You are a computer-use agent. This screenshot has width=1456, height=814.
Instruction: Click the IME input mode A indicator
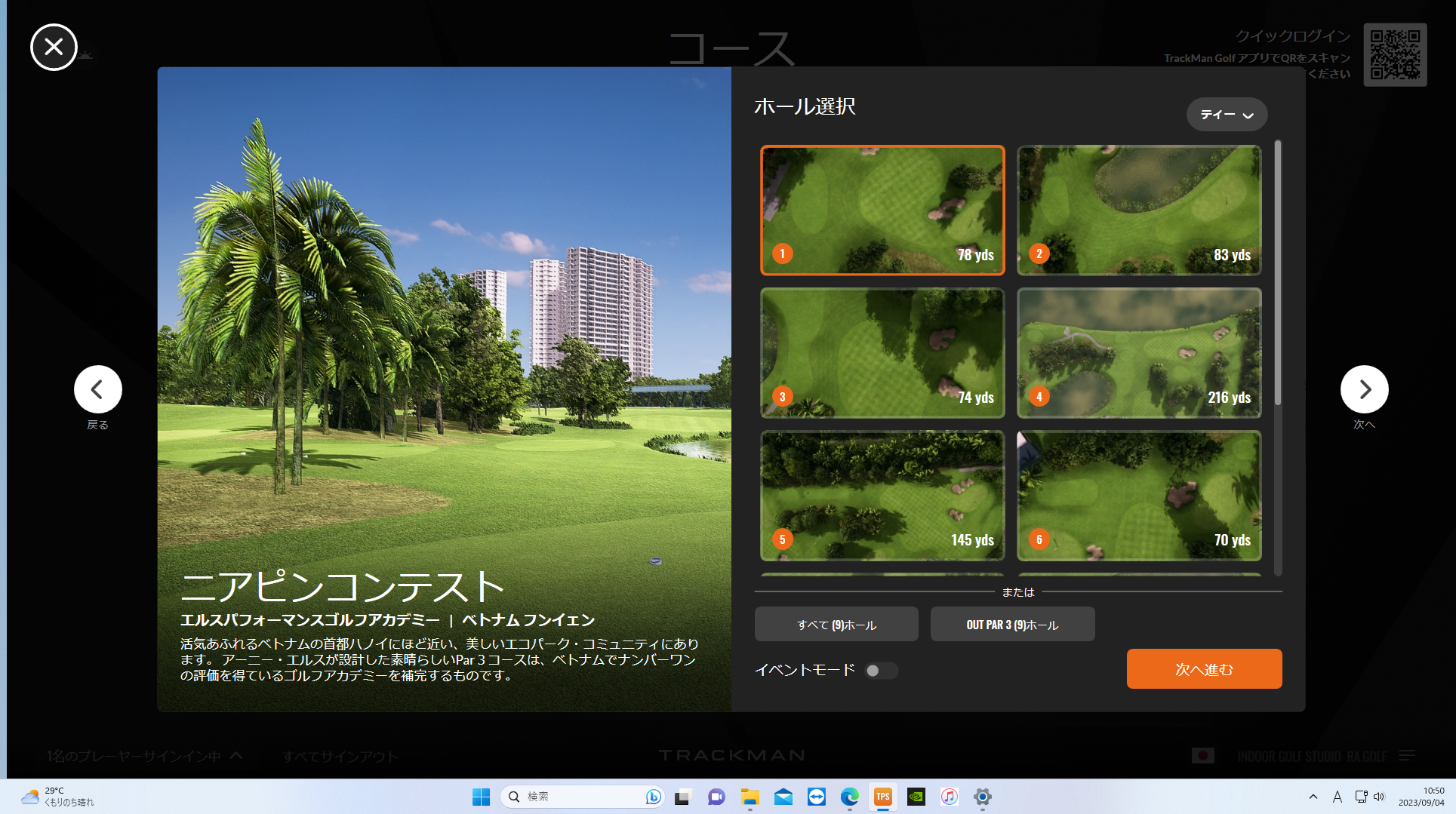click(1337, 797)
